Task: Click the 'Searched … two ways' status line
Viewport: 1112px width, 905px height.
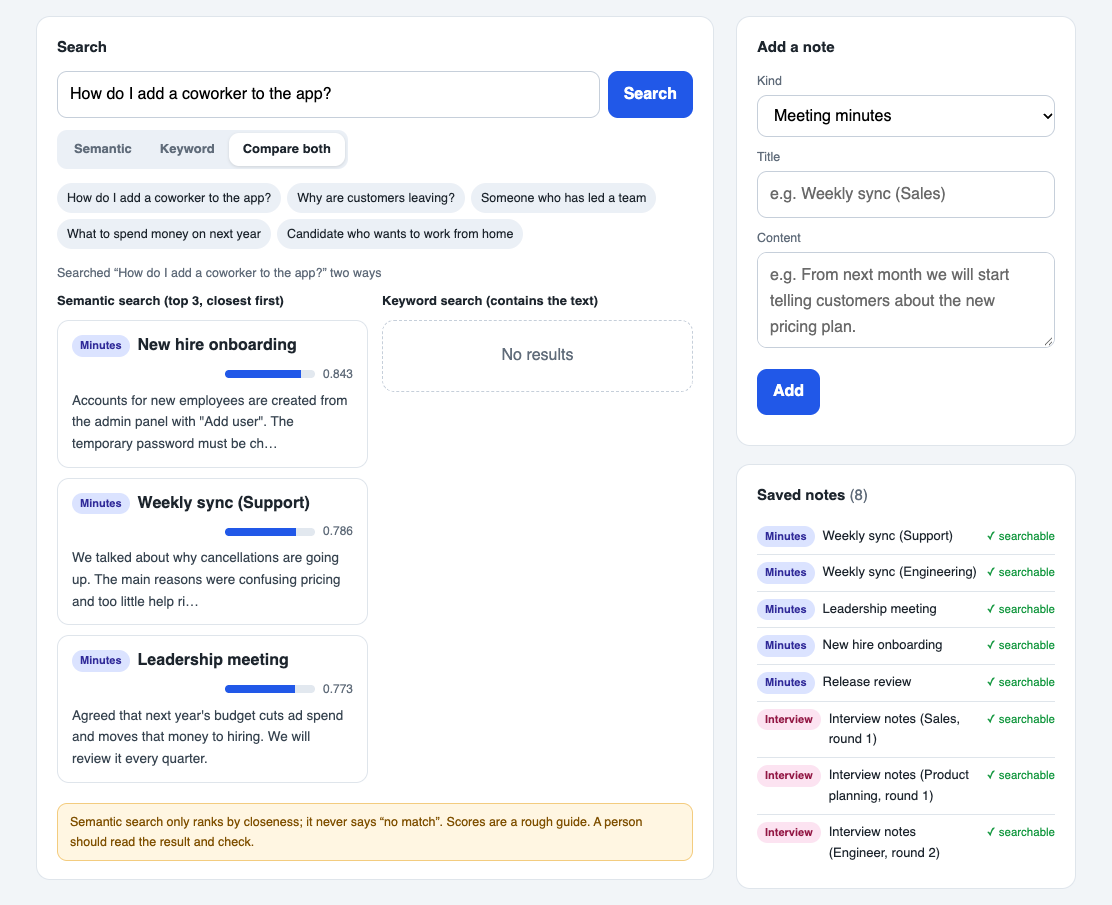Action: tap(219, 273)
